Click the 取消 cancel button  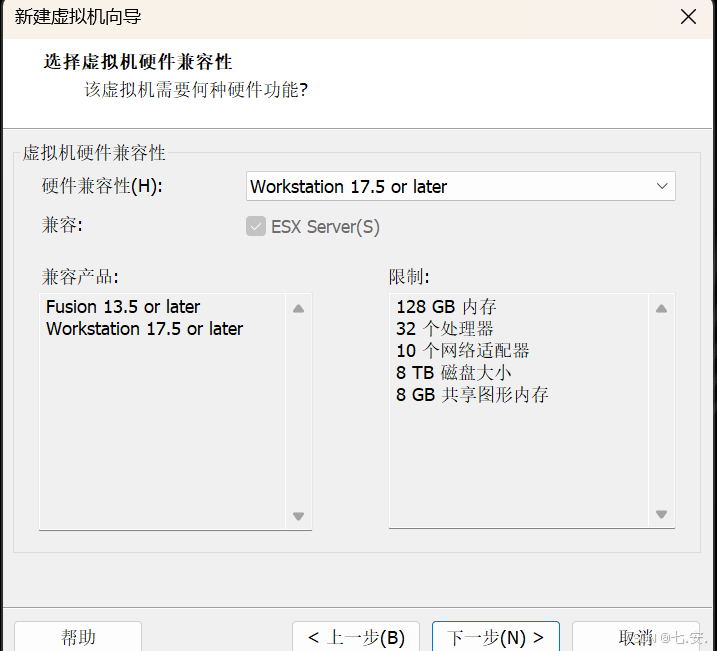636,636
